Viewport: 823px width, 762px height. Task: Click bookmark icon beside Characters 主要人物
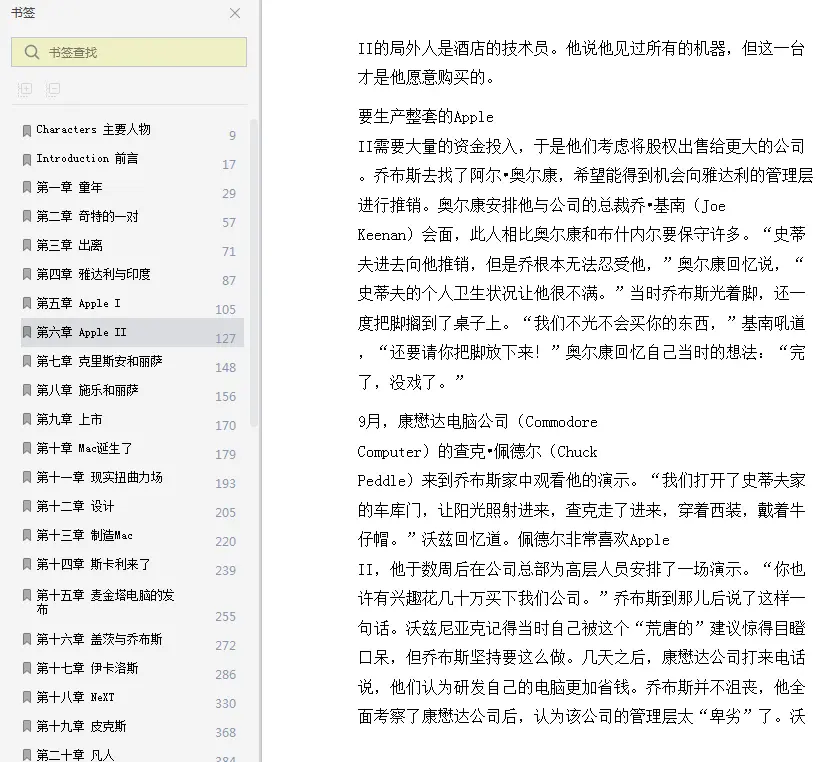pos(27,130)
